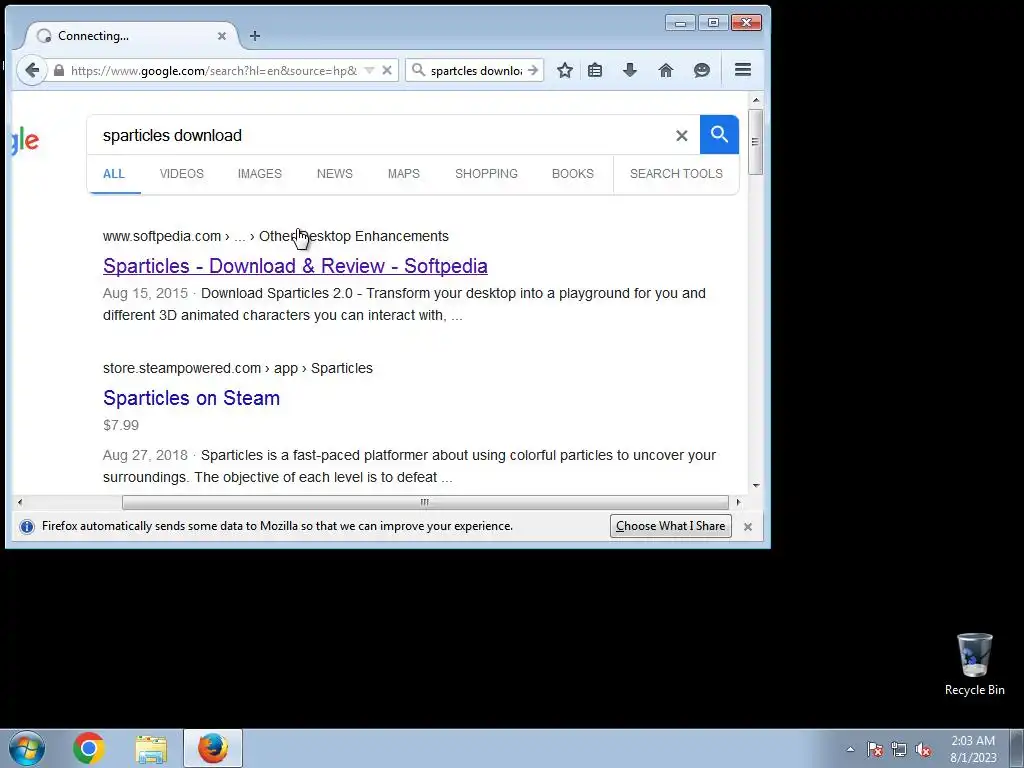Clear the Google search query
Image resolution: width=1024 pixels, height=768 pixels.
coord(681,135)
